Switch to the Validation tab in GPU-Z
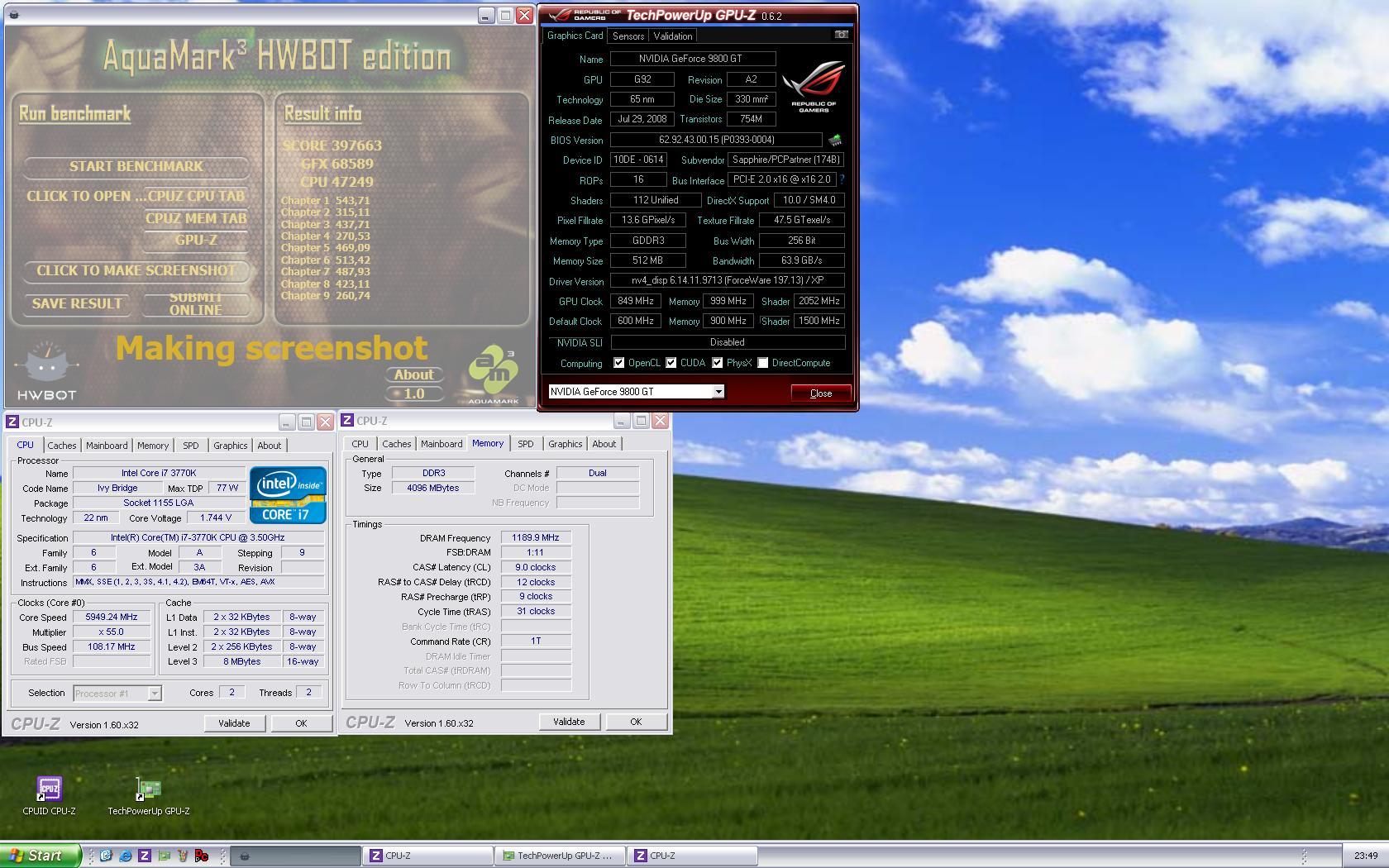The image size is (1389, 868). coord(673,36)
